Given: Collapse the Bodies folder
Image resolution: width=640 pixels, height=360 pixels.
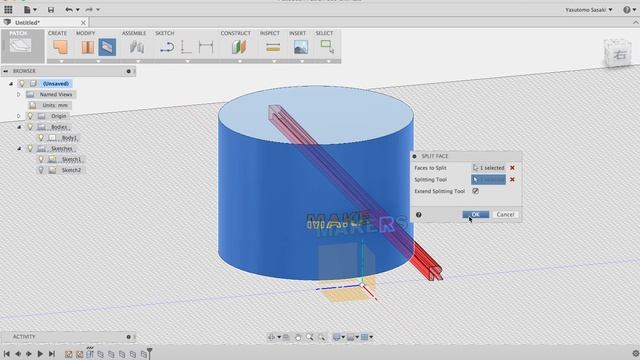Looking at the screenshot, I should point(19,127).
